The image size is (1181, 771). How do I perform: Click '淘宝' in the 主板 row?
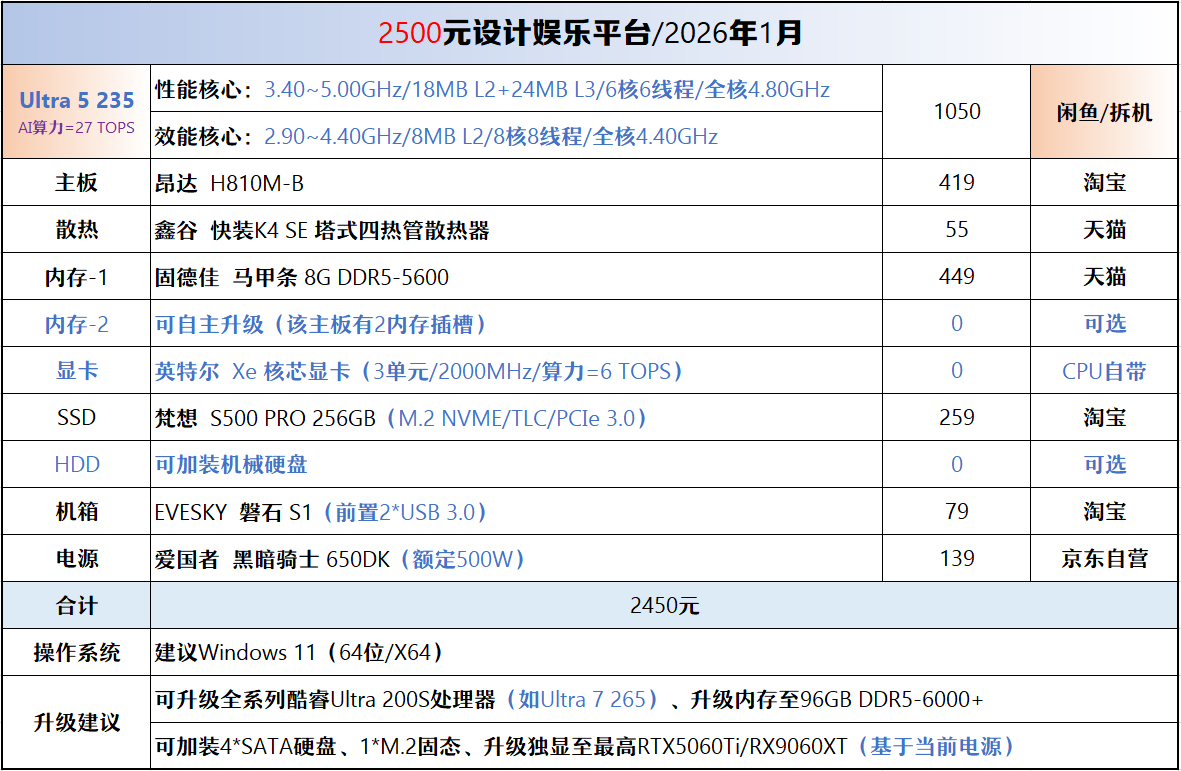click(1104, 182)
